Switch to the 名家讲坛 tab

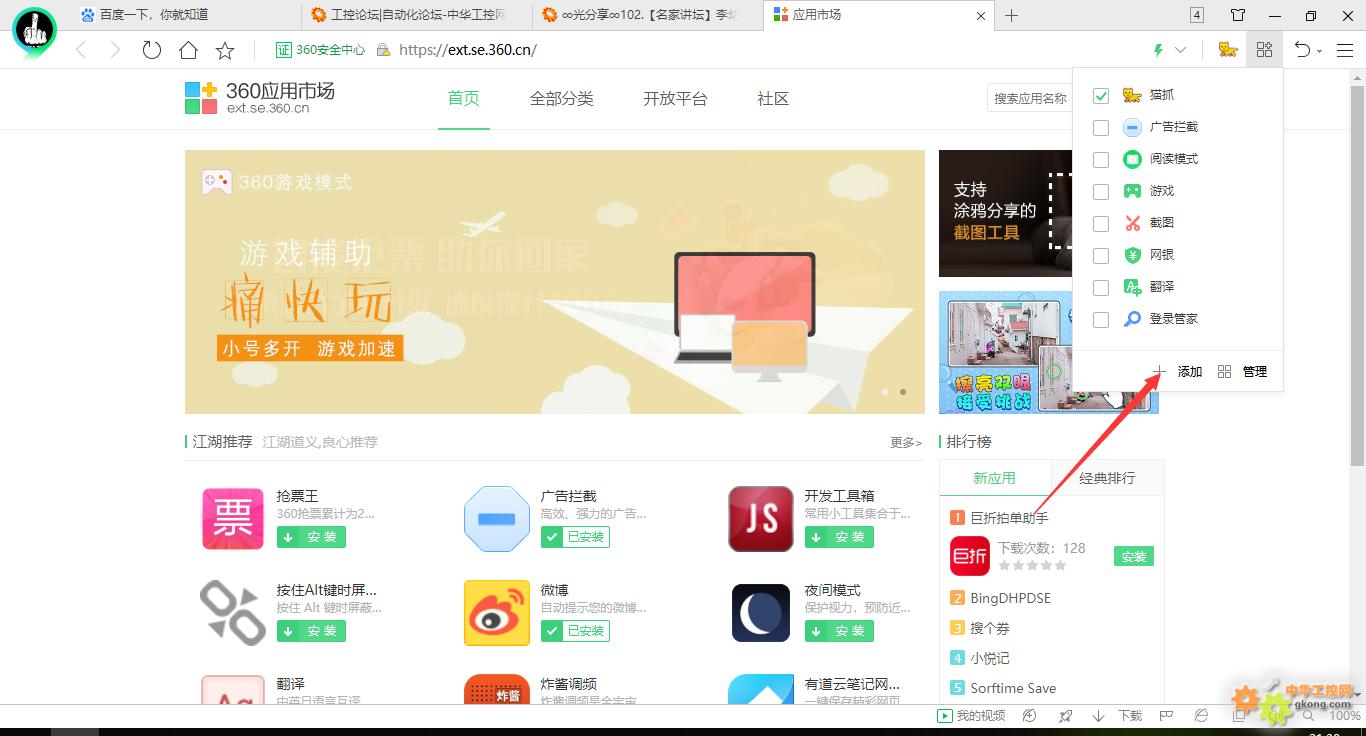tap(647, 16)
